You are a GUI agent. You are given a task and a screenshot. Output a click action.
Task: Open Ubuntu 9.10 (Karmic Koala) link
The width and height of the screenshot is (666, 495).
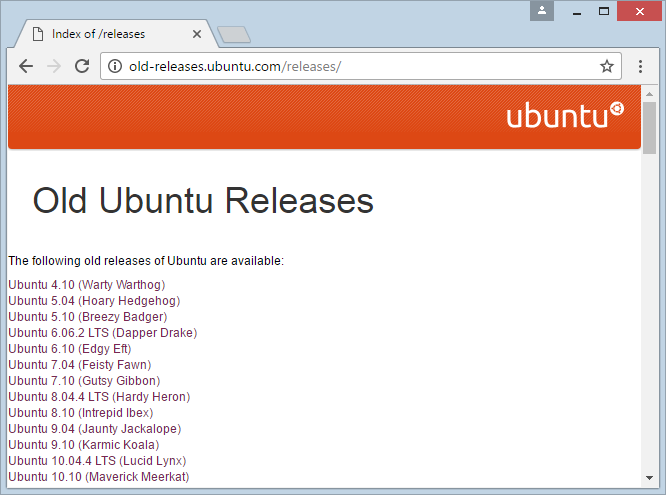[x=84, y=445]
